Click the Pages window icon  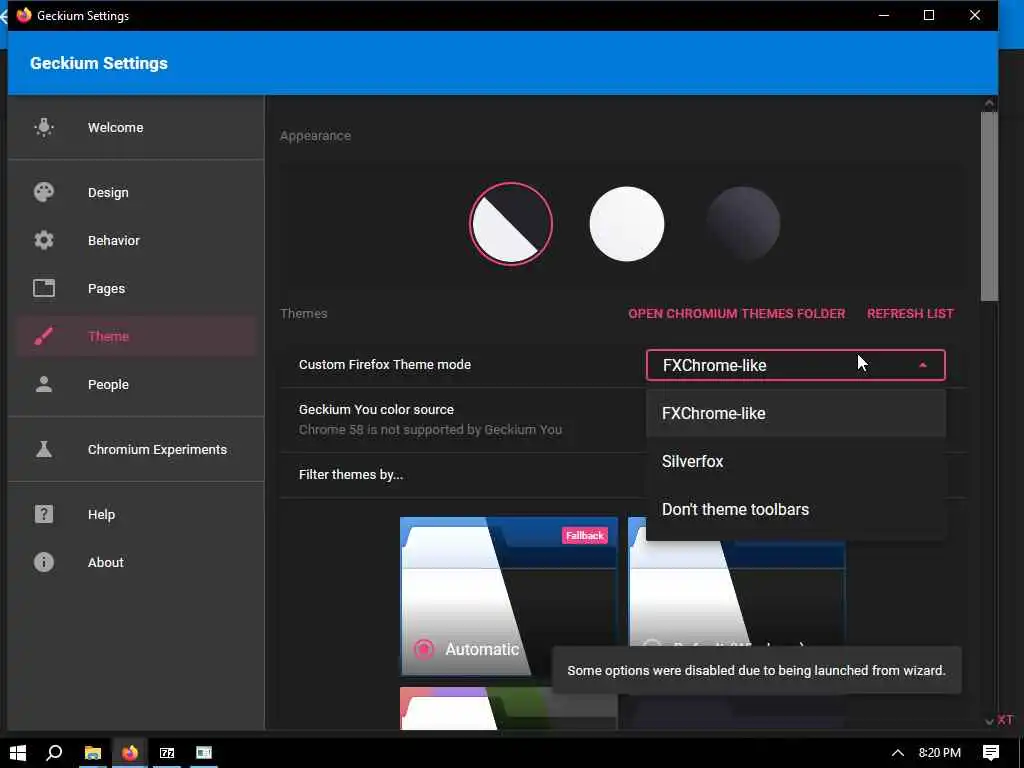44,288
